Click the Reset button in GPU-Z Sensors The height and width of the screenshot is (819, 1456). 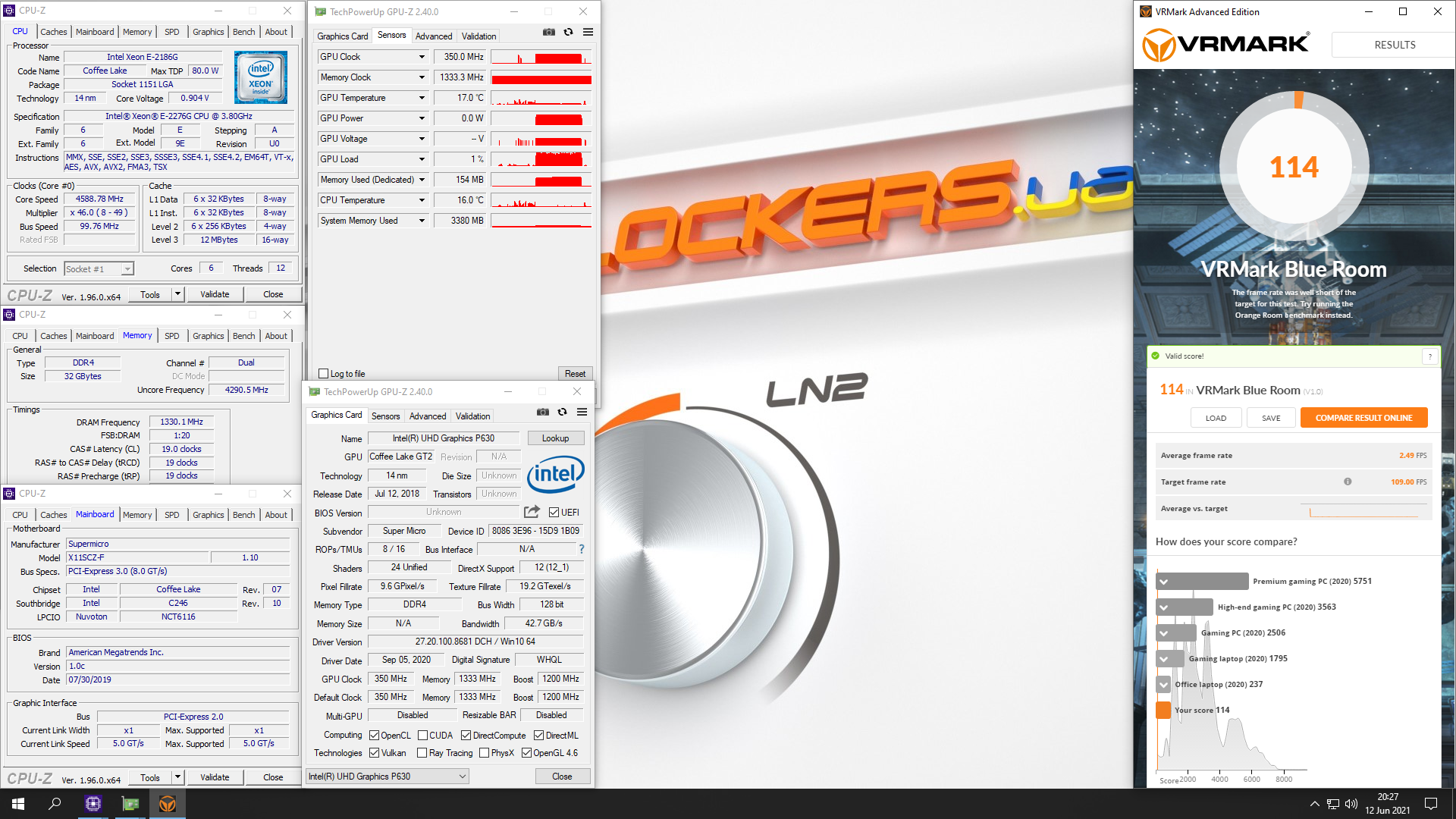(x=575, y=374)
